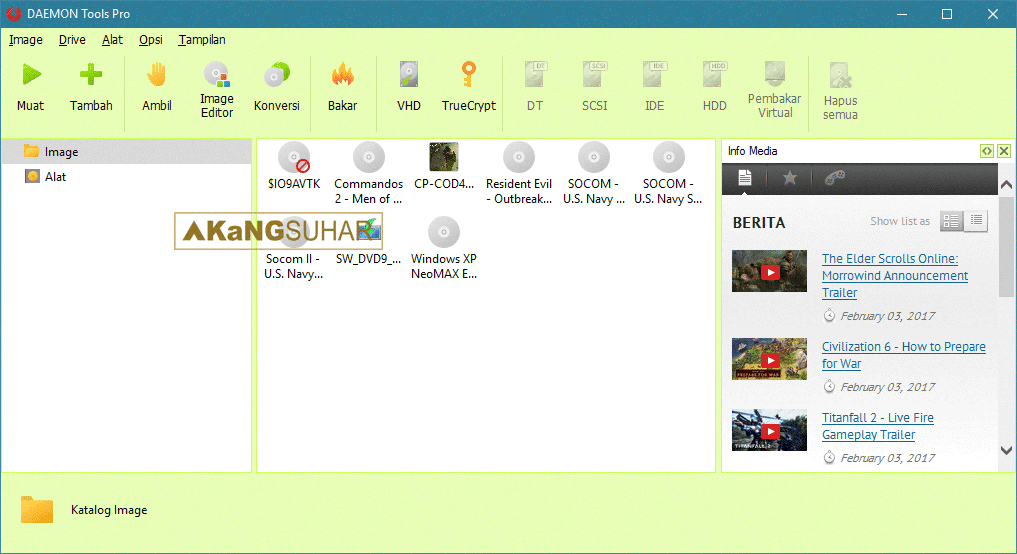The width and height of the screenshot is (1017, 554).
Task: Add an IDE virtual drive
Action: click(x=654, y=88)
